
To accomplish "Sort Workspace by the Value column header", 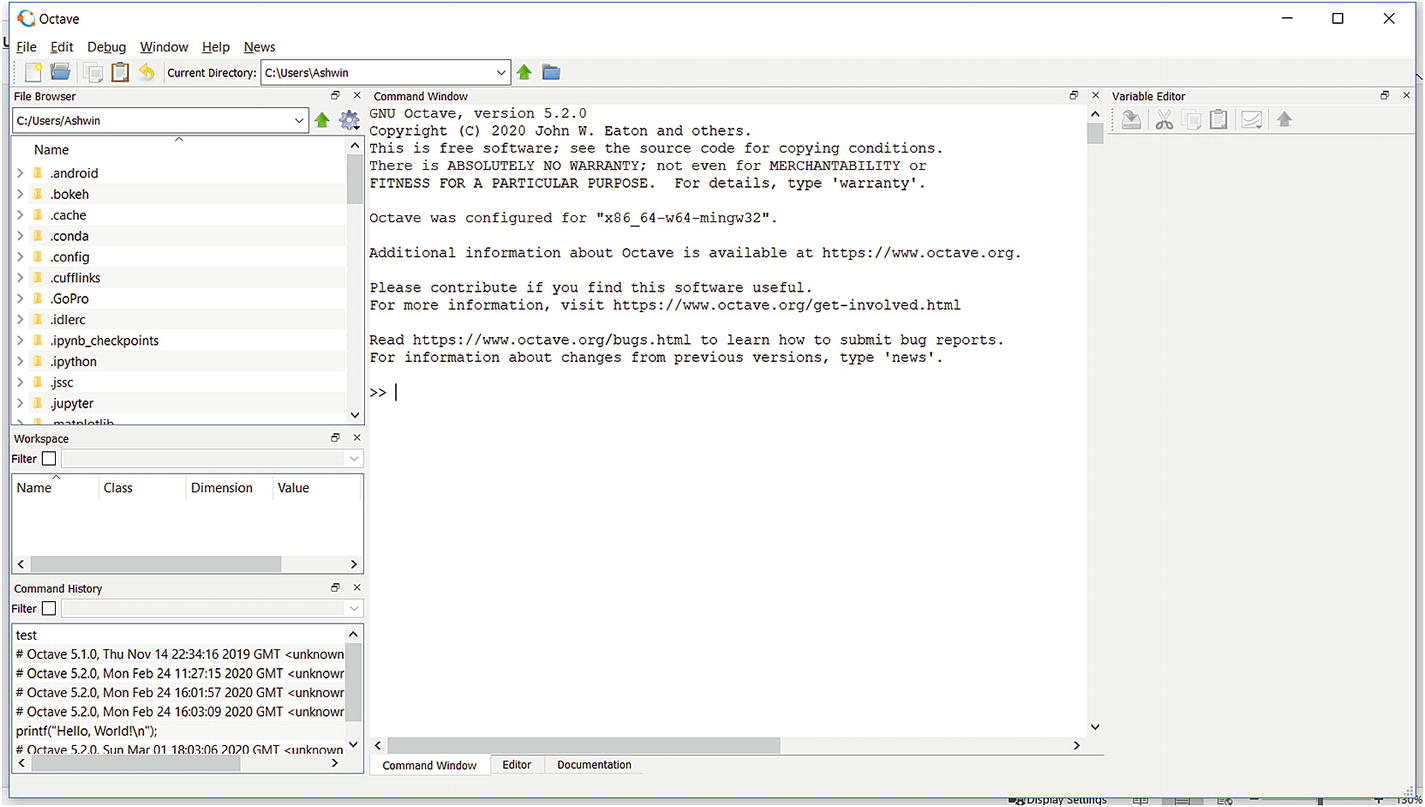I will (316, 488).
